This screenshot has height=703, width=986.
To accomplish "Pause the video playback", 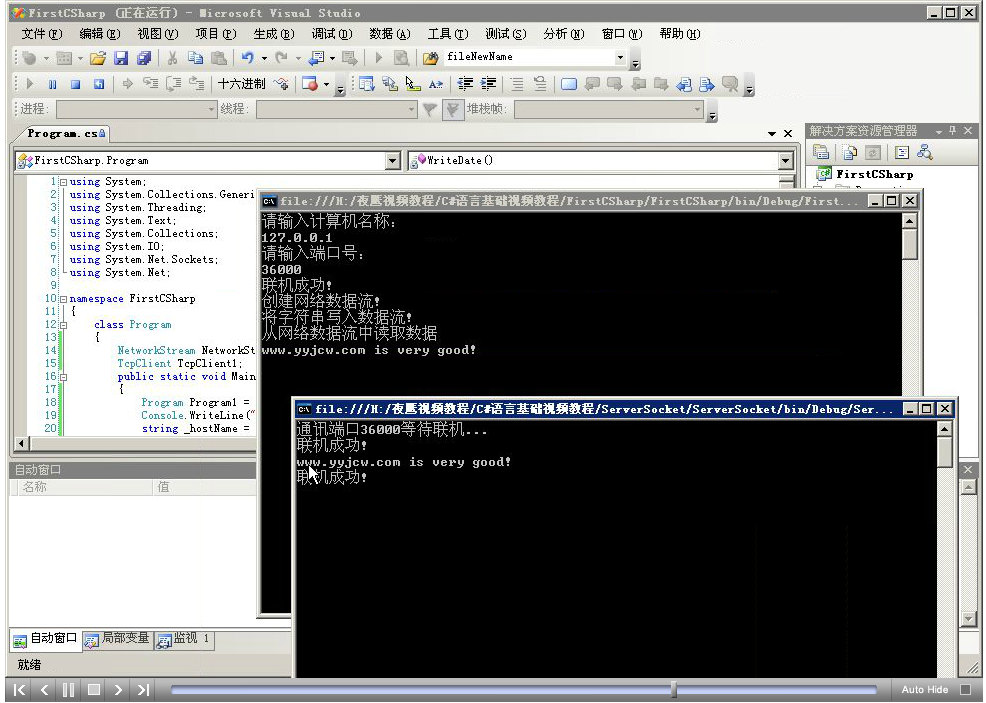I will point(69,690).
